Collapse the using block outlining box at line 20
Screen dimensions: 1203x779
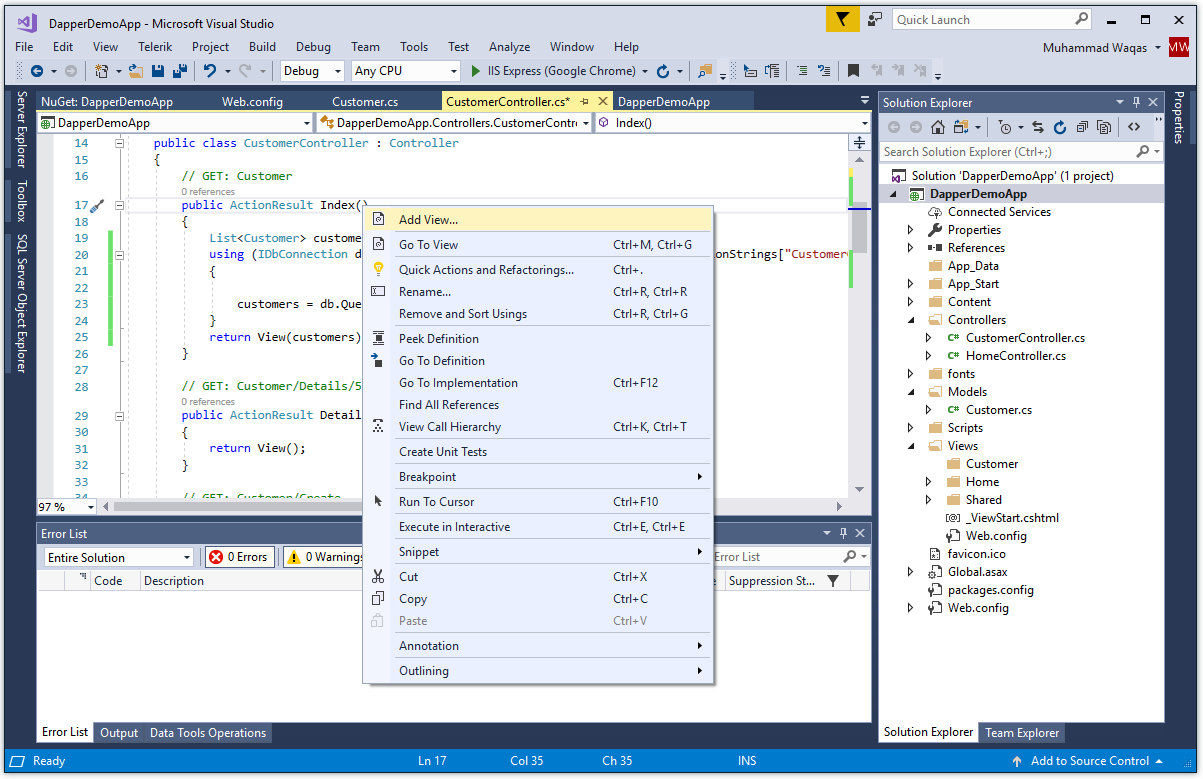119,255
